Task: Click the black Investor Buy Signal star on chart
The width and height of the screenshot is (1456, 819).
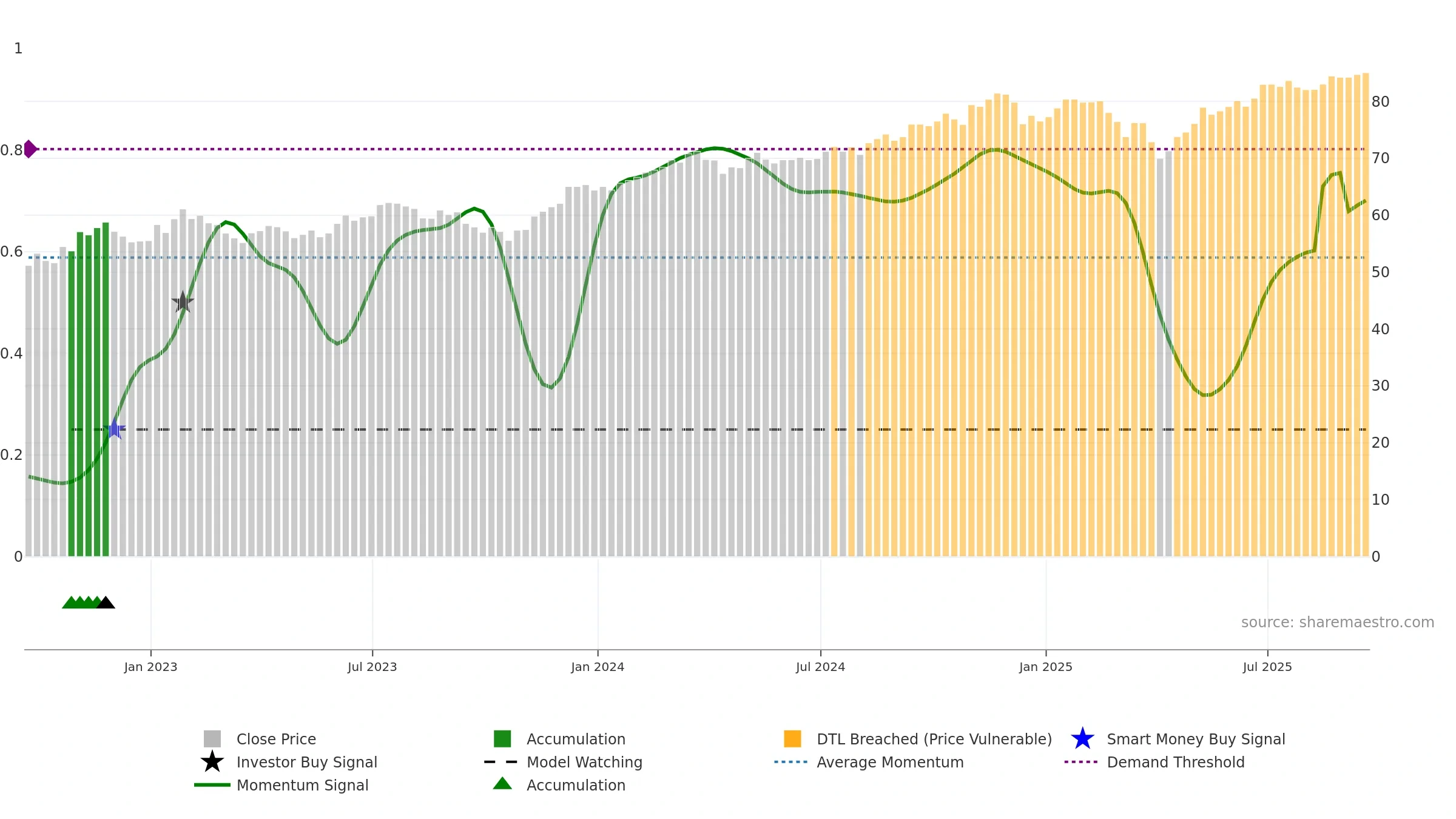Action: (183, 302)
